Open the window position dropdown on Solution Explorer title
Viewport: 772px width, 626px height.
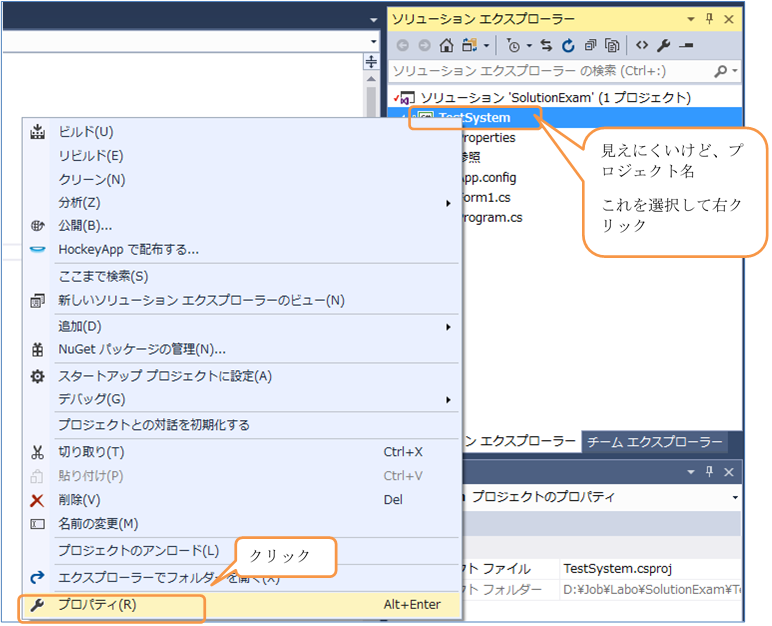coord(692,19)
